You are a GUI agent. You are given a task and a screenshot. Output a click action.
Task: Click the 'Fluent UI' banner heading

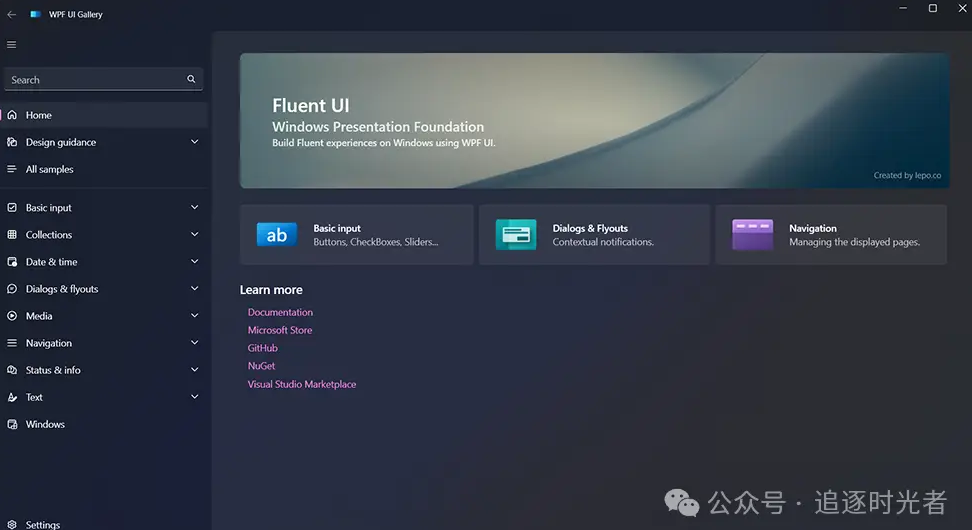tap(311, 105)
